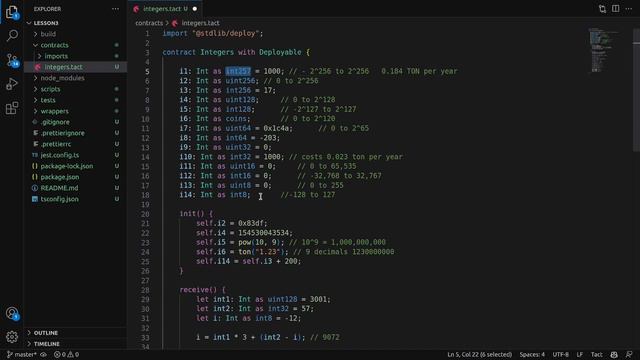Click on receive() on line 28
This screenshot has width=640, height=360.
(198, 290)
